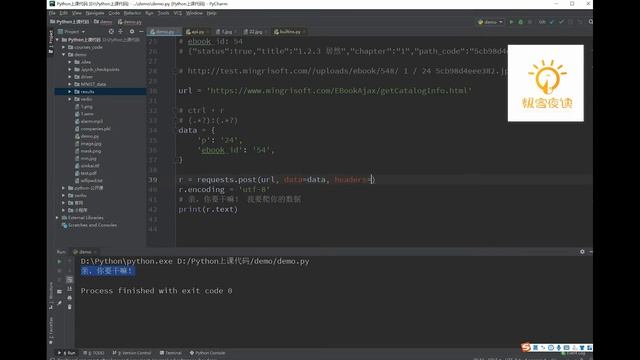Viewport: 640px width, 360px height.
Task: Open the Version Control tool window
Action: (132, 353)
